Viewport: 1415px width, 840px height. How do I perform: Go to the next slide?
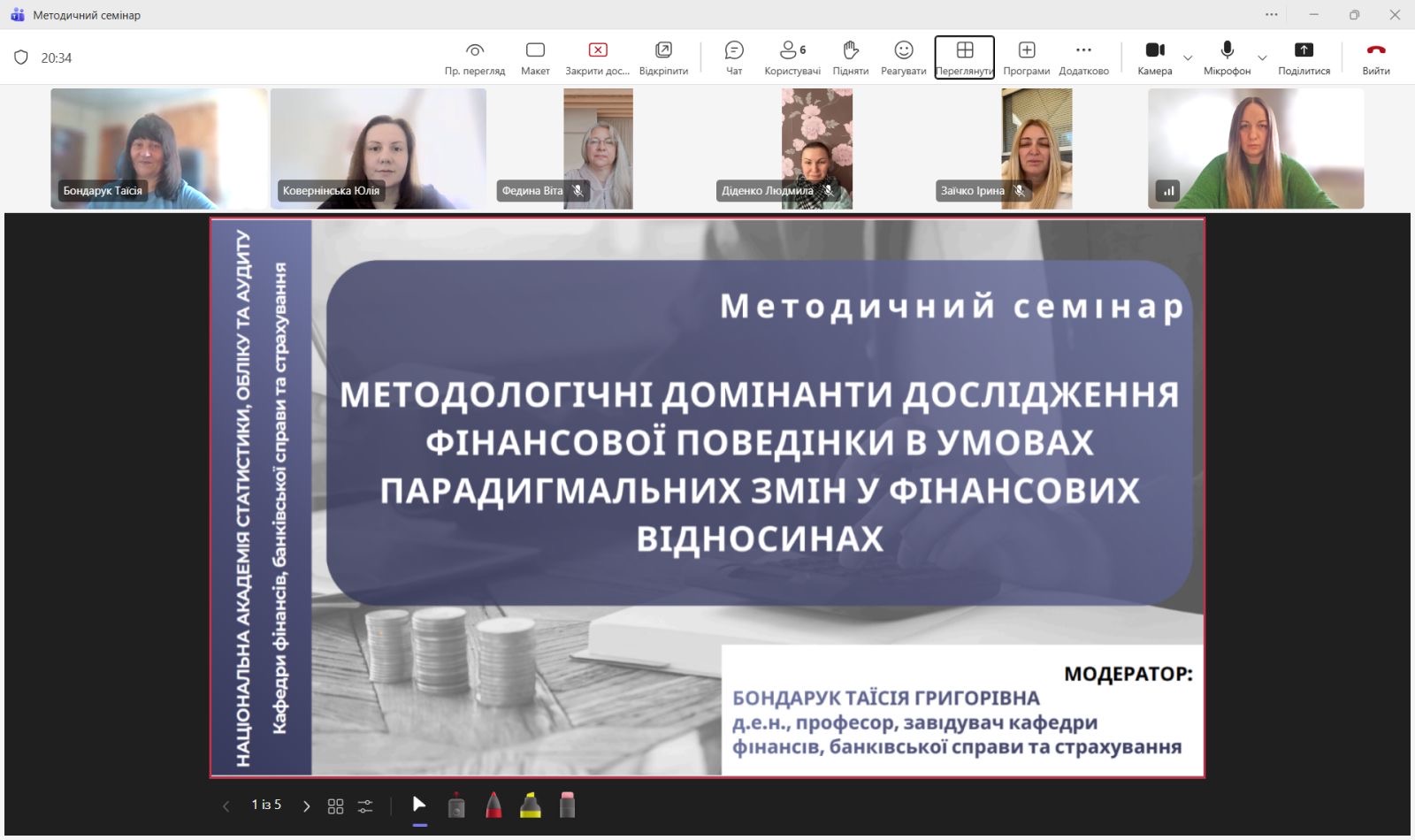click(306, 806)
